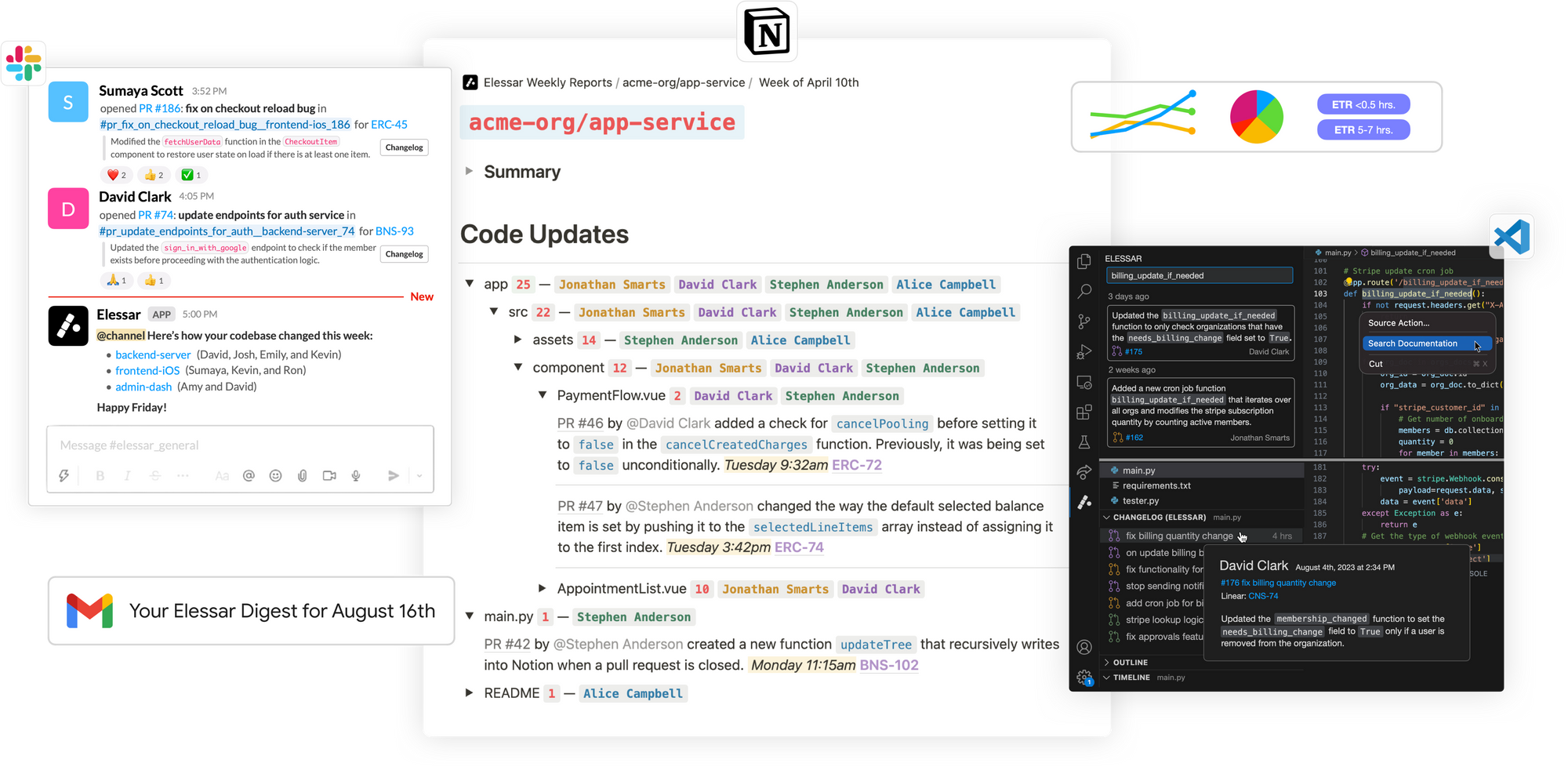The height and width of the screenshot is (767, 1568).
Task: Collapse the app 25 tree toggle in Notion
Action: 470,284
